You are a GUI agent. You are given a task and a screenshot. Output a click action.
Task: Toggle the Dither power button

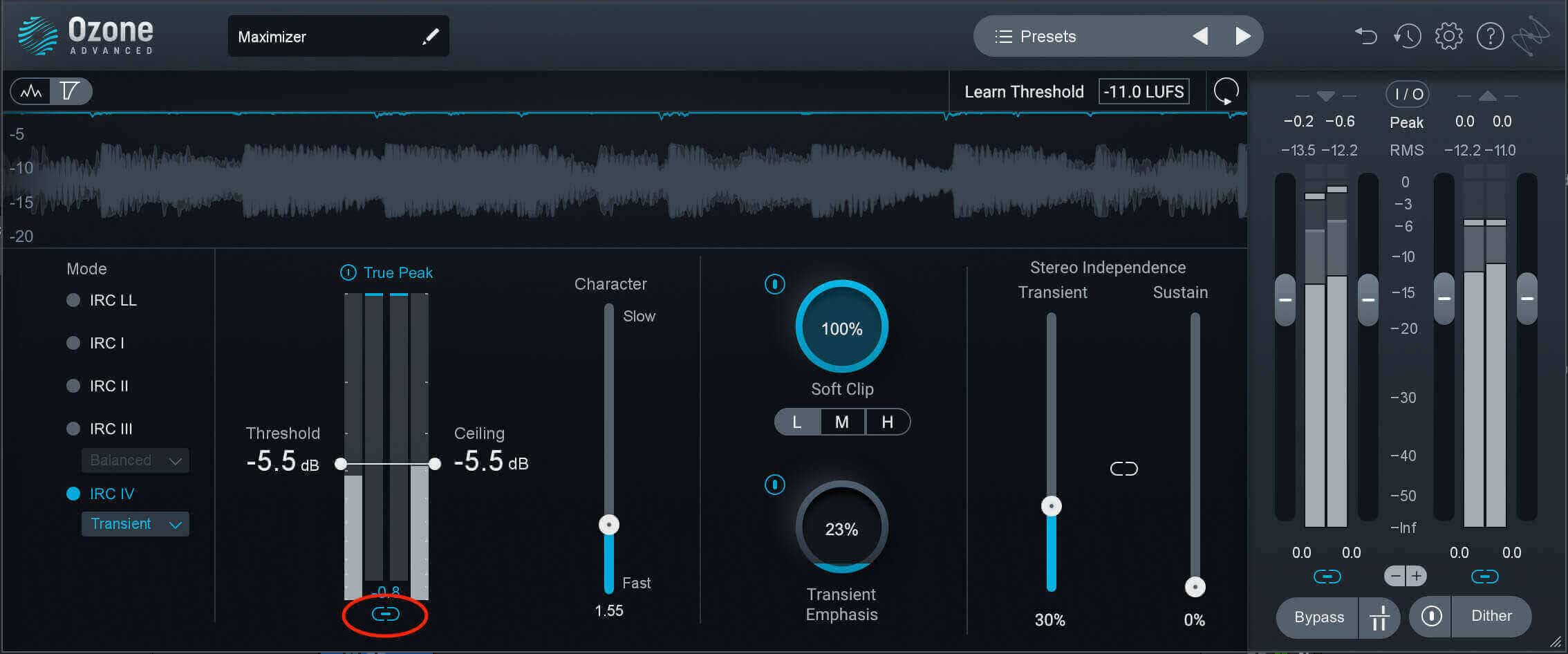[x=1431, y=616]
